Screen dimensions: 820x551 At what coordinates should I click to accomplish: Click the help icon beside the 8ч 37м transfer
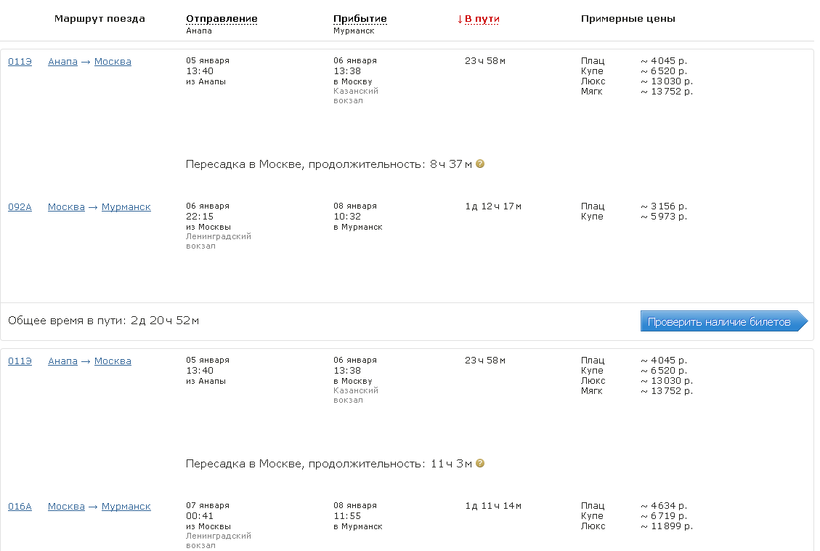click(480, 164)
